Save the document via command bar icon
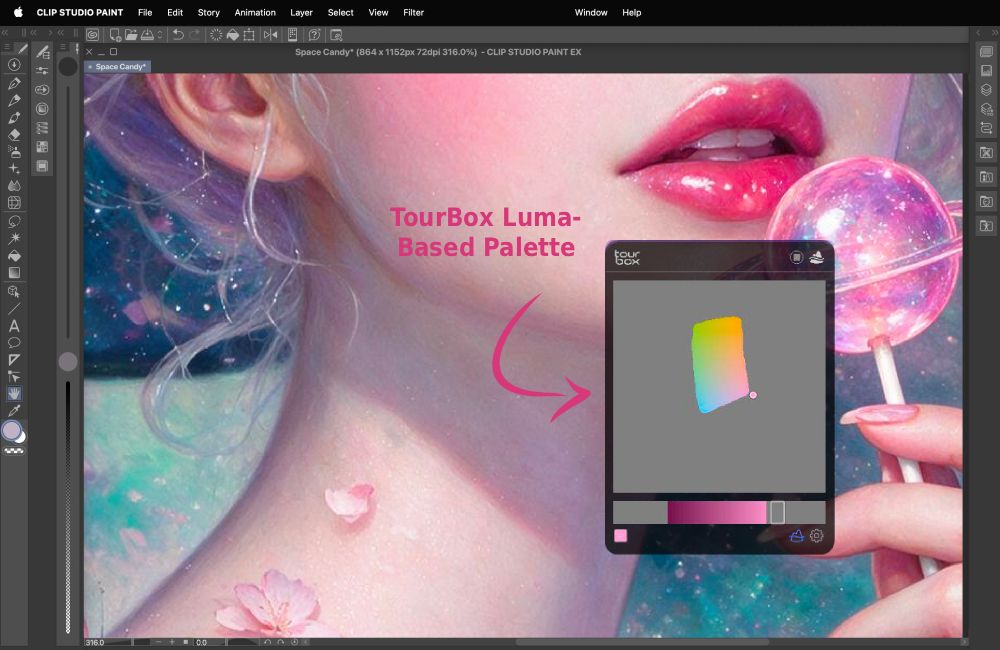Image resolution: width=1000 pixels, height=650 pixels. [147, 34]
